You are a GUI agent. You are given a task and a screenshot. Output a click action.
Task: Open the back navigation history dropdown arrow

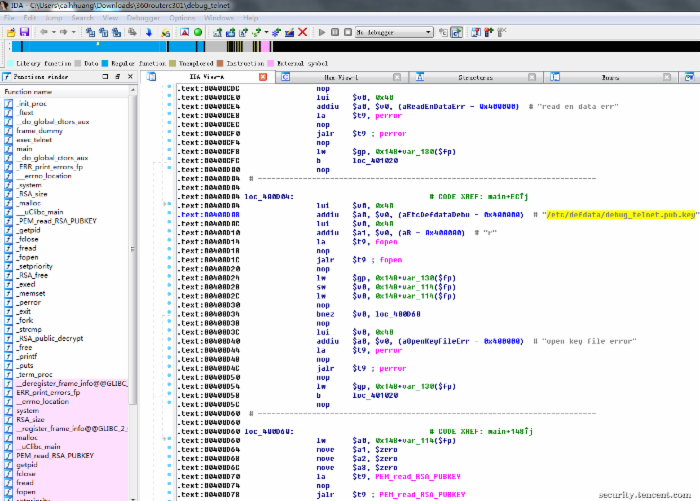[x=56, y=32]
